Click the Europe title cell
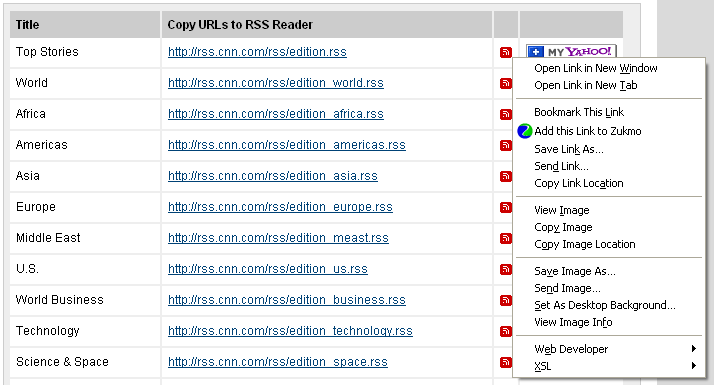714x385 pixels. point(85,207)
